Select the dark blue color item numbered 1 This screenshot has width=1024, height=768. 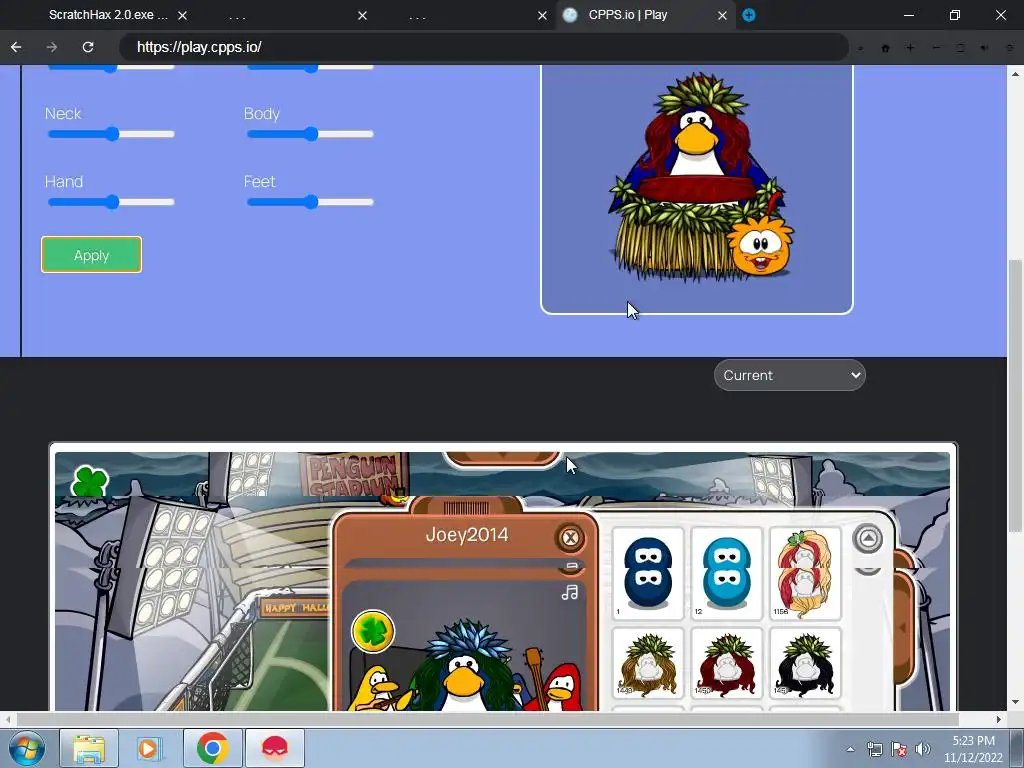(648, 573)
